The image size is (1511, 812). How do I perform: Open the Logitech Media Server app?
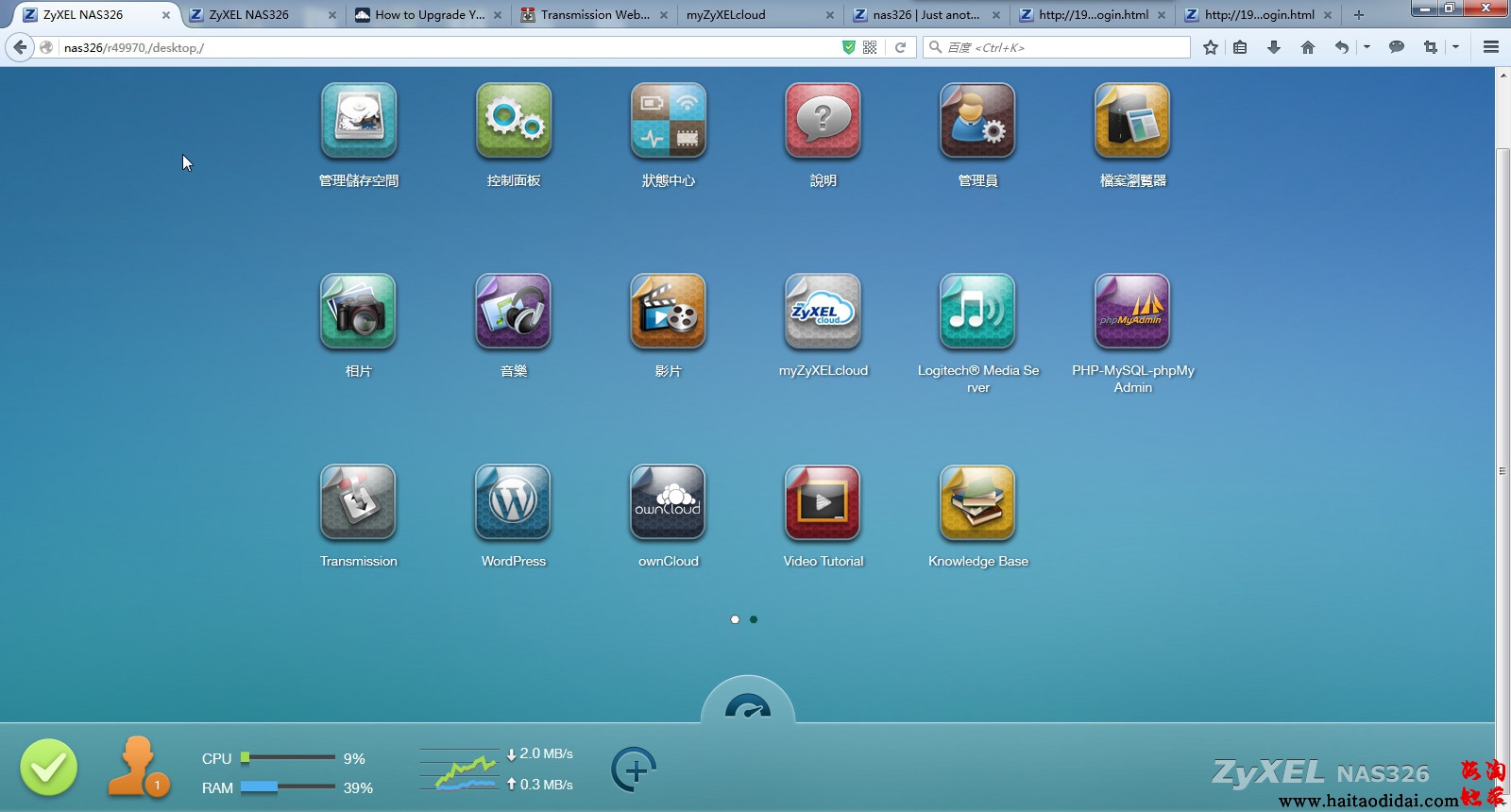(x=977, y=312)
